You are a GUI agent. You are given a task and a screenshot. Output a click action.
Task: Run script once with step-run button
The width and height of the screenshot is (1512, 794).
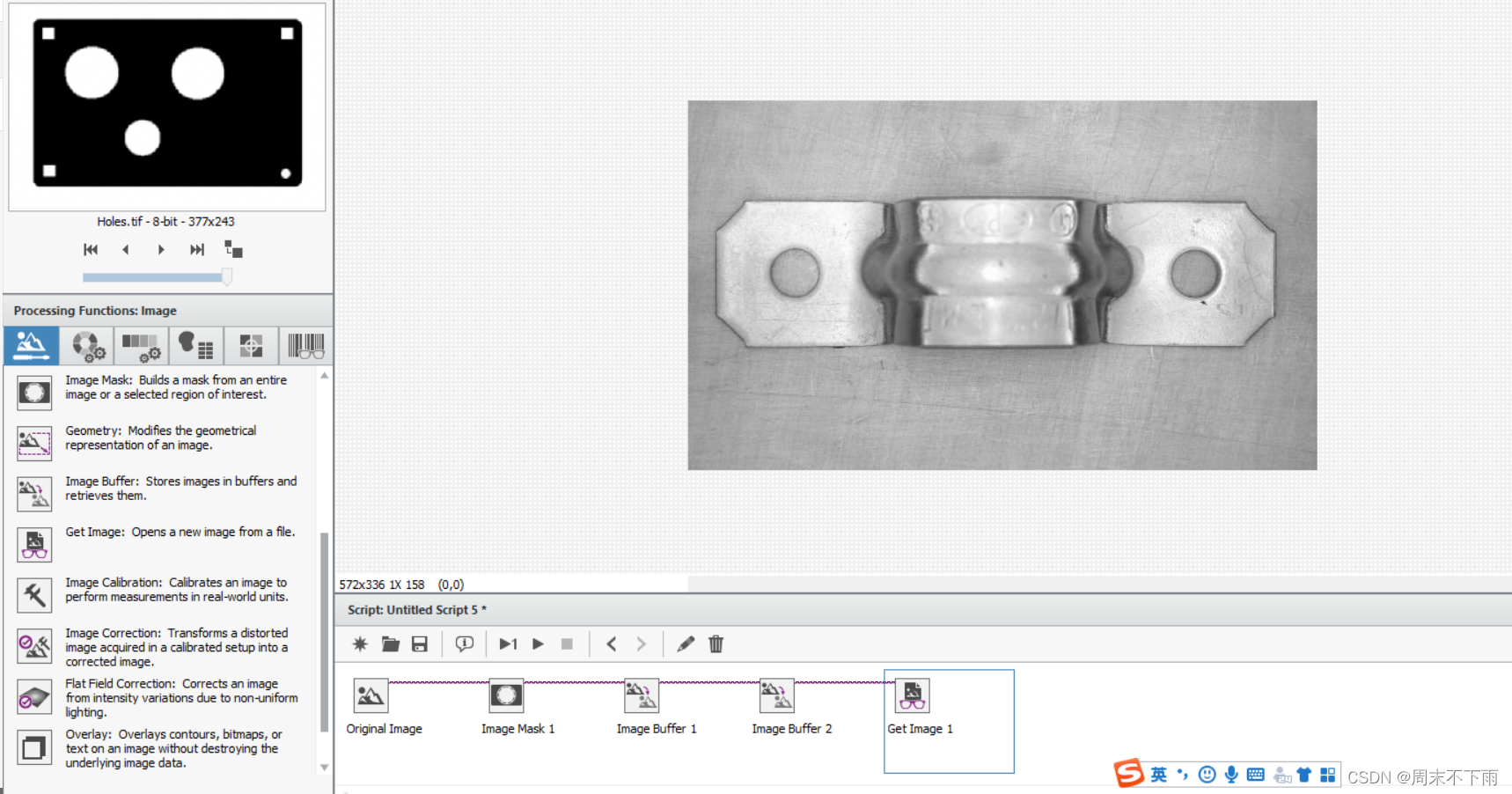(508, 644)
